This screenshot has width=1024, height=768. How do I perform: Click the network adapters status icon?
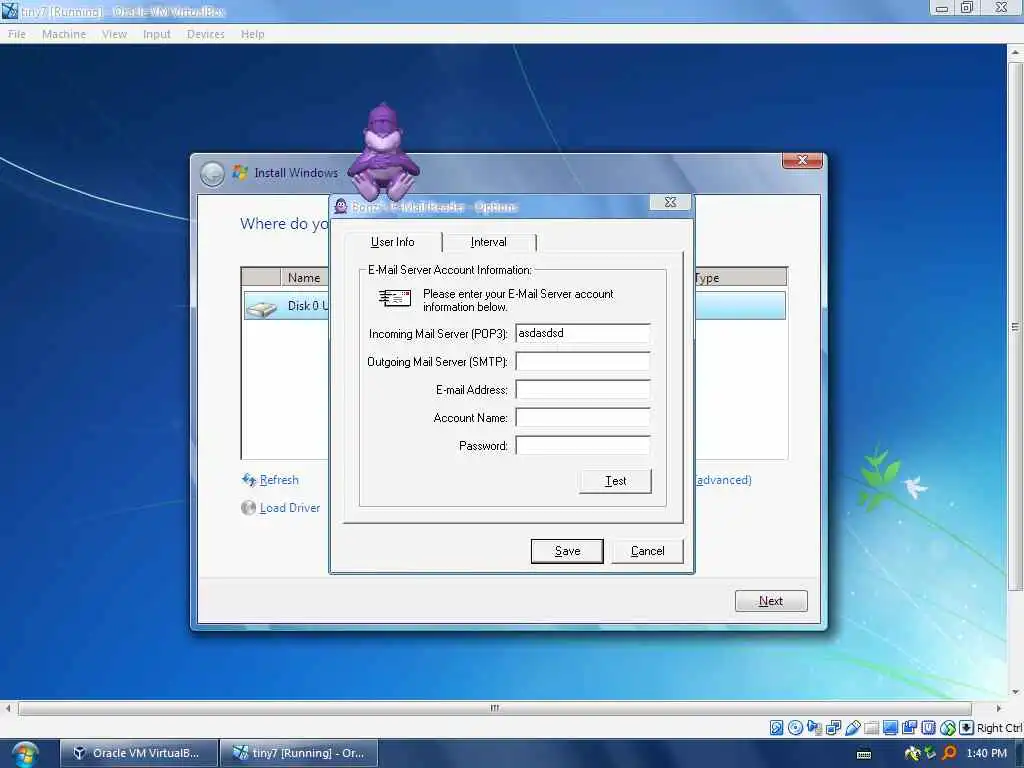(833, 728)
